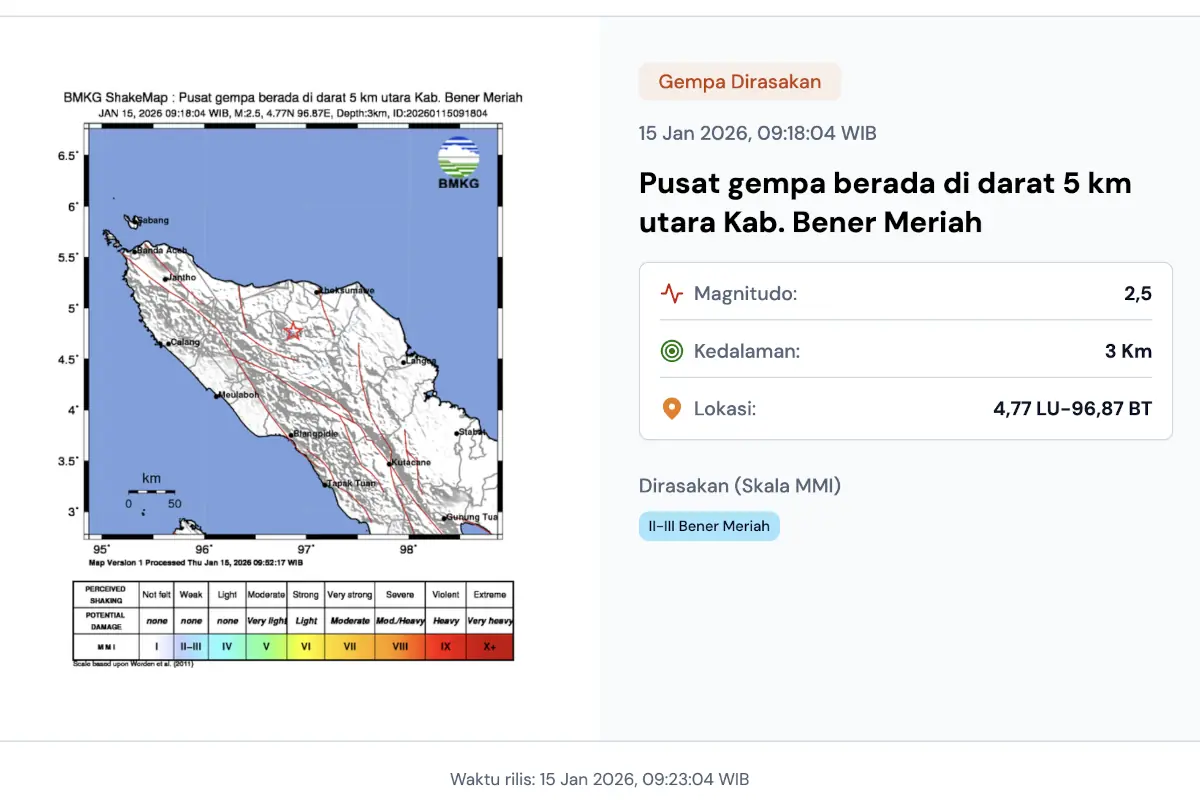Click the km scale bar on map
The image size is (1200, 800).
pyautogui.click(x=151, y=492)
